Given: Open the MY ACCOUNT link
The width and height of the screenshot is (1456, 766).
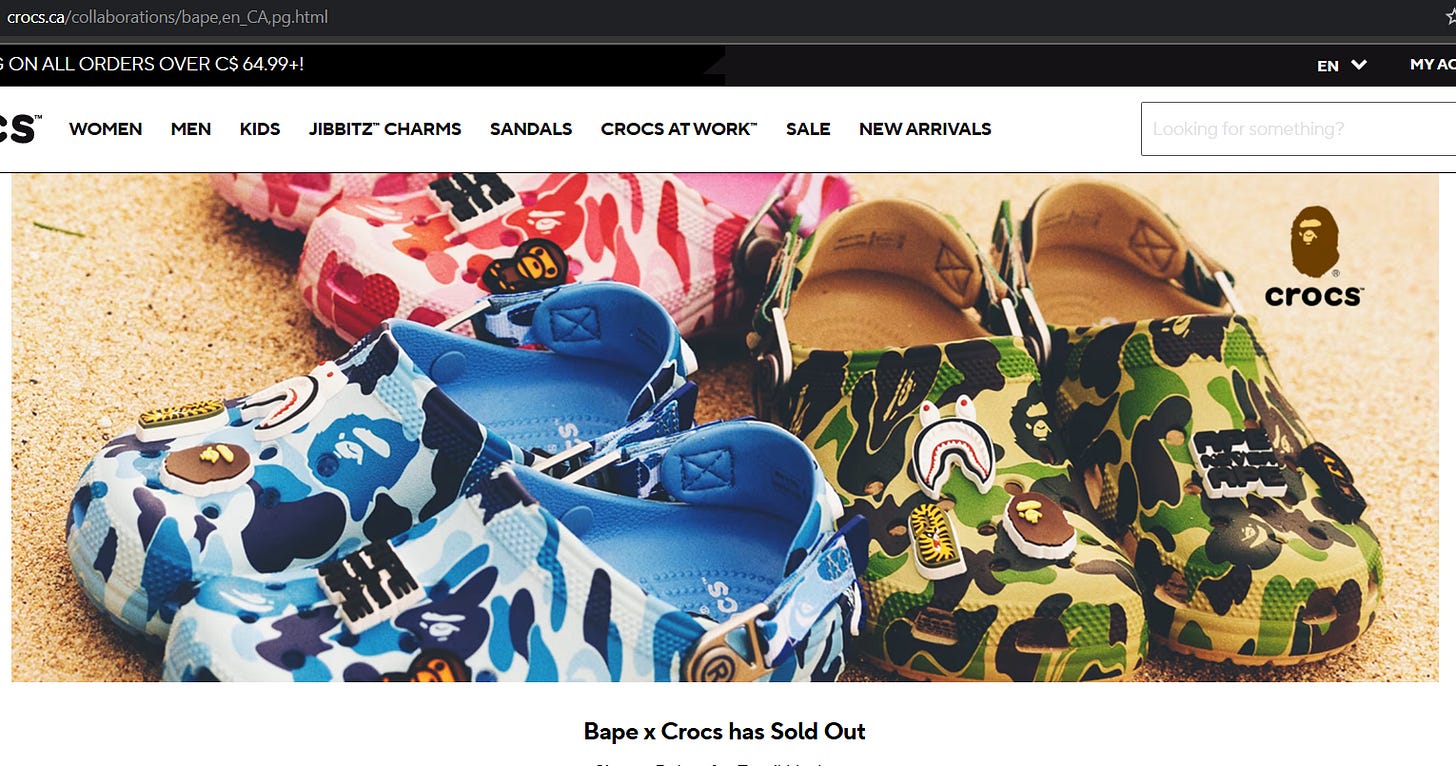Looking at the screenshot, I should pos(1432,65).
